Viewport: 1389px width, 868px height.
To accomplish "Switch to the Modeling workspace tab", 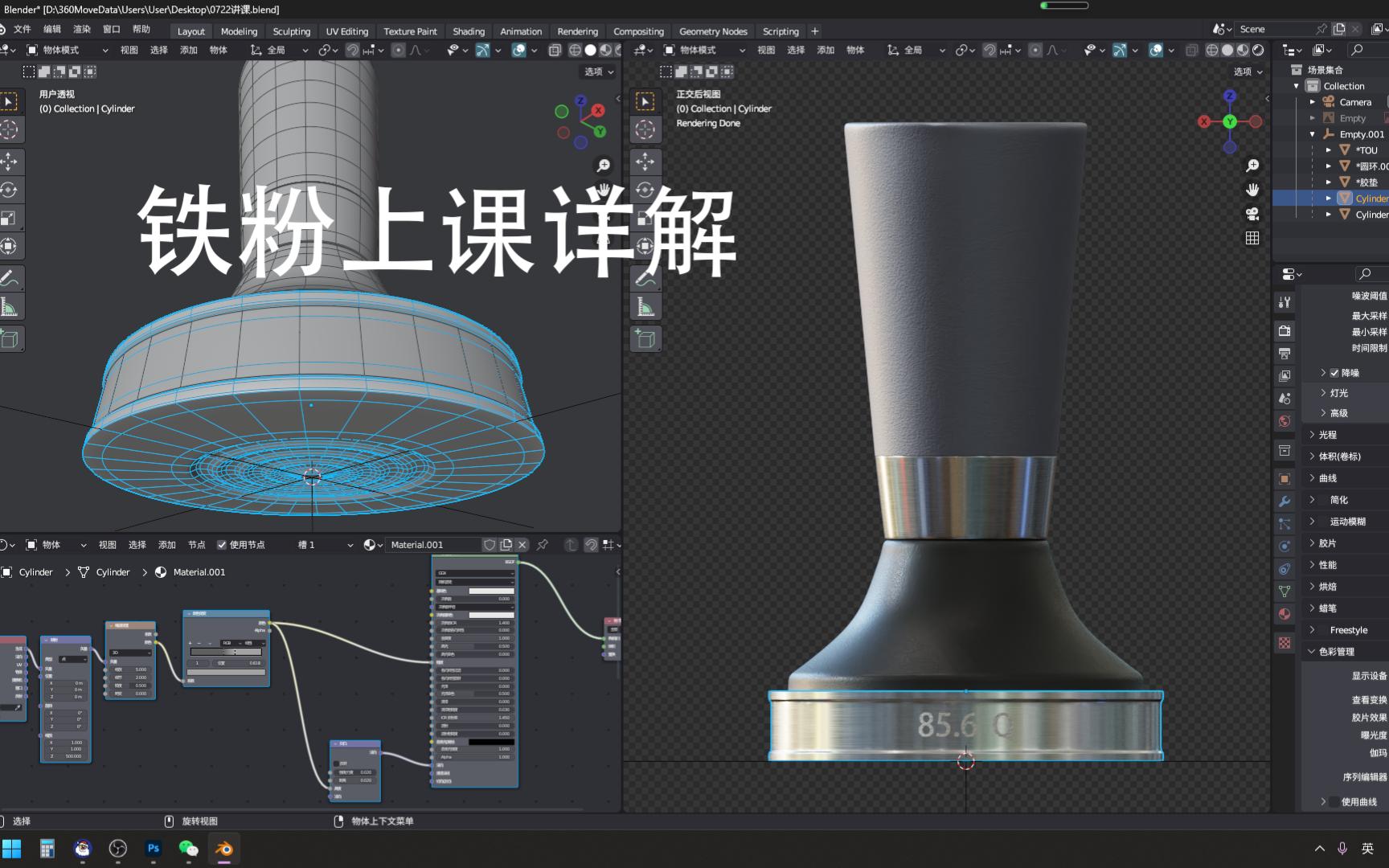I will click(x=239, y=31).
